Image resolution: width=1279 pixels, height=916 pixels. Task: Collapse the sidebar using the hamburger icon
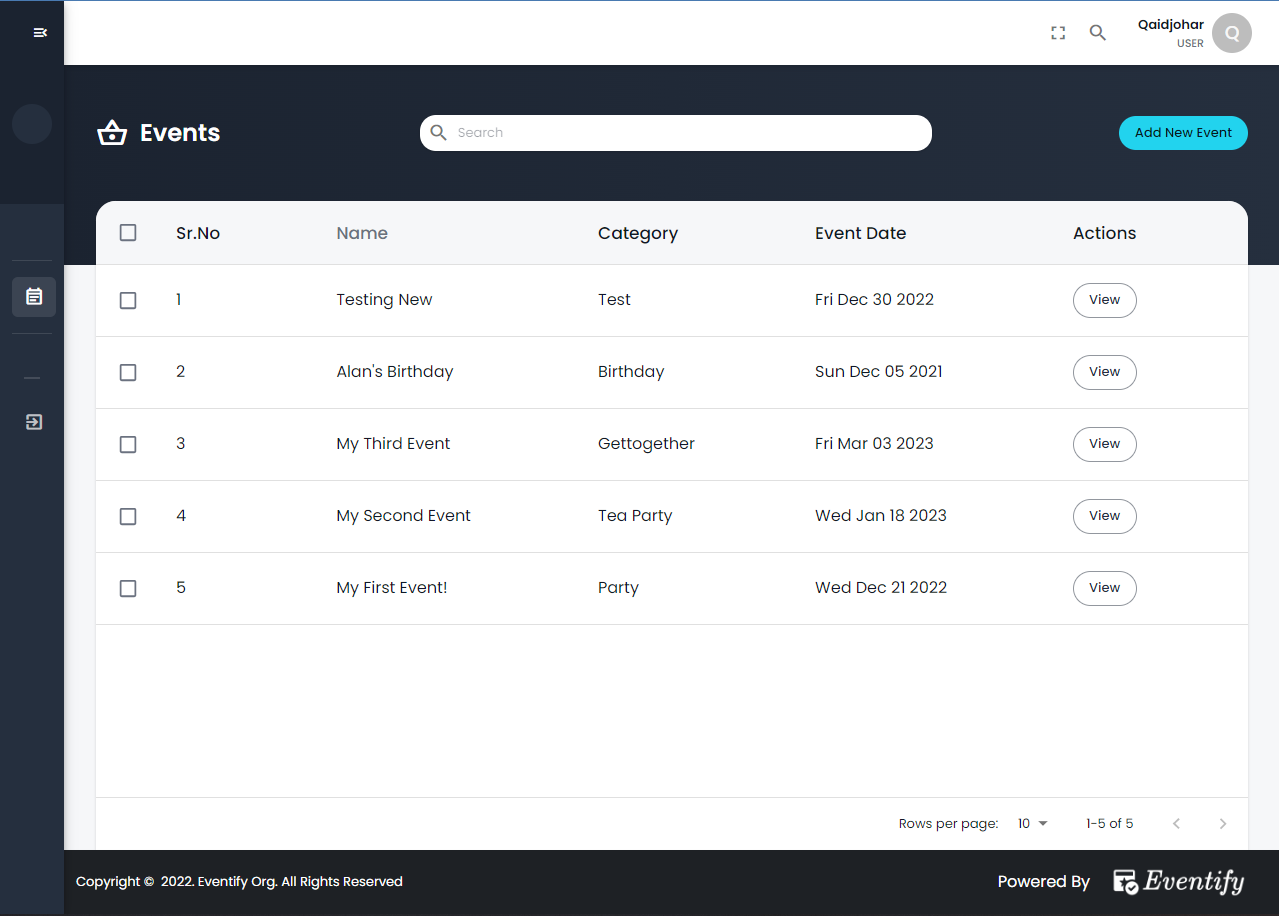click(40, 32)
